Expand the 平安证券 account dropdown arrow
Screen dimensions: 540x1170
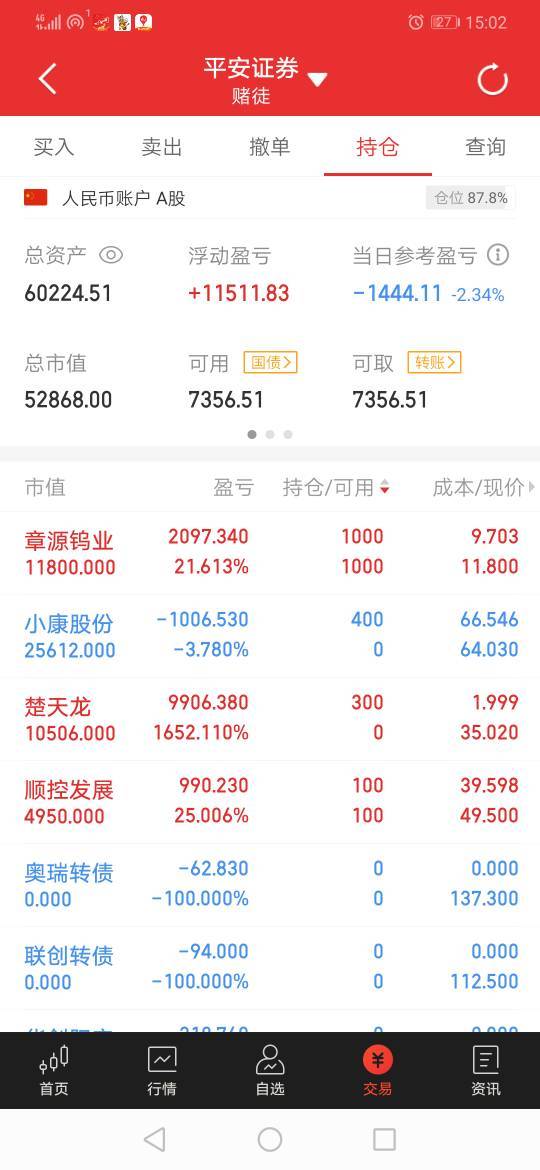(x=318, y=79)
